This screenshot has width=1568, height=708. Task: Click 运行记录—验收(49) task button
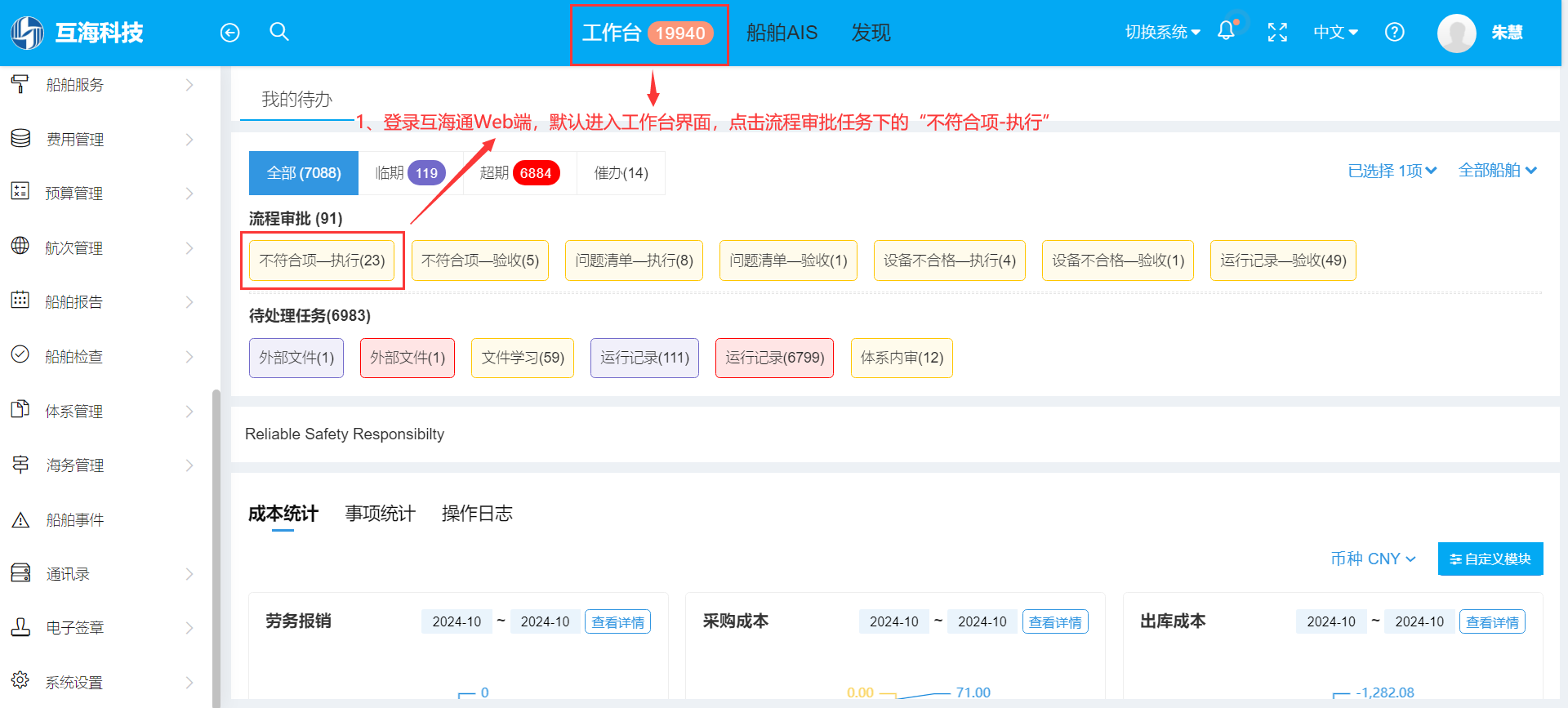[1283, 260]
